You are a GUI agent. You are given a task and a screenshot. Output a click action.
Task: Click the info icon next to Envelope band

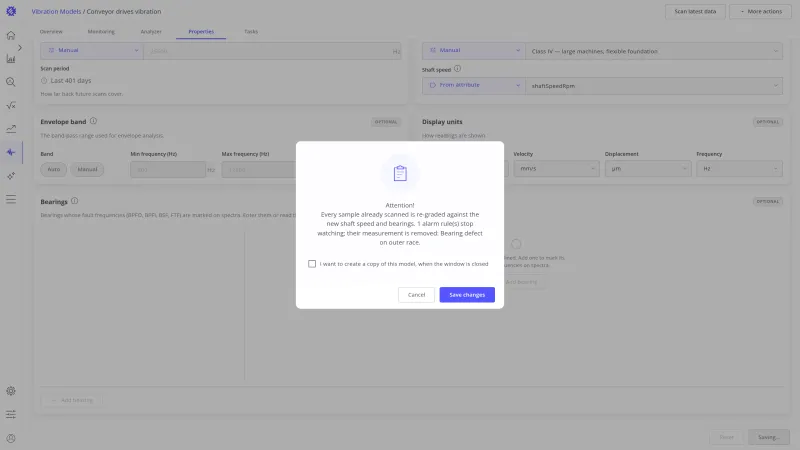click(93, 121)
